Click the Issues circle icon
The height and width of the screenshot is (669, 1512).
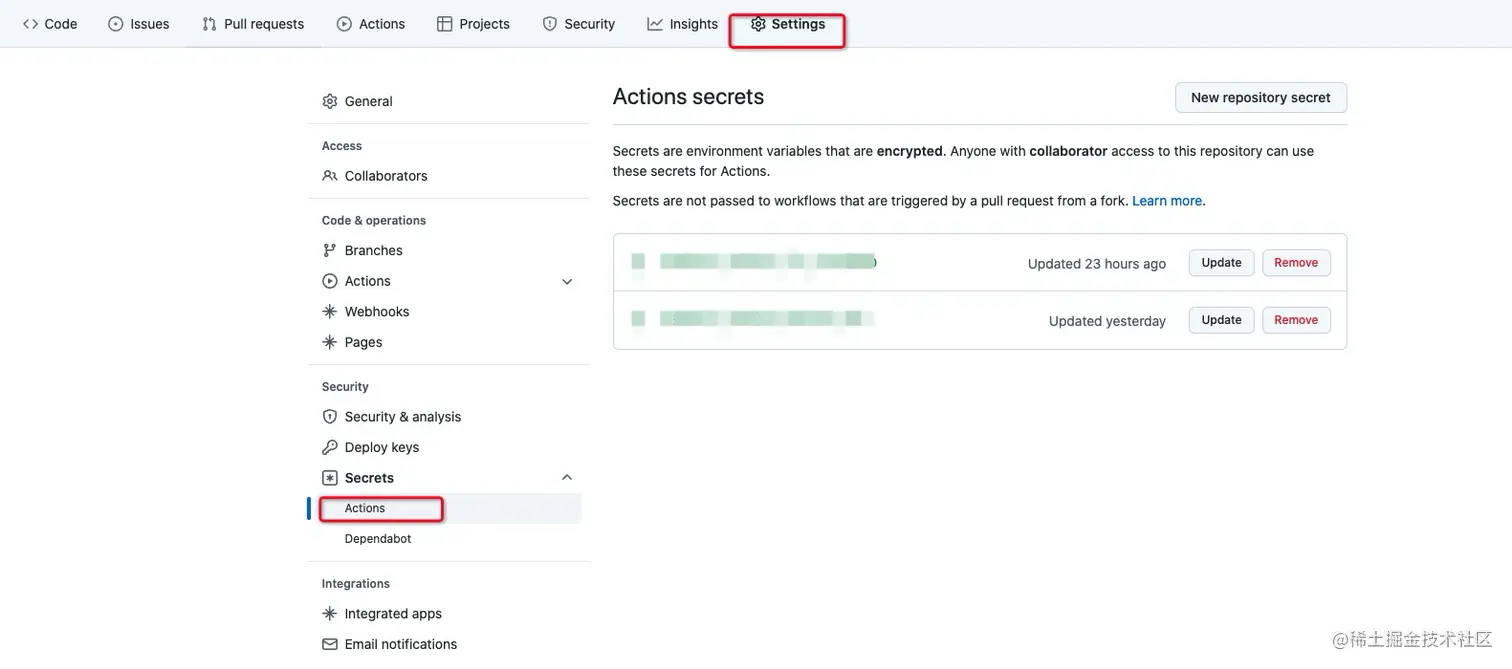116,24
